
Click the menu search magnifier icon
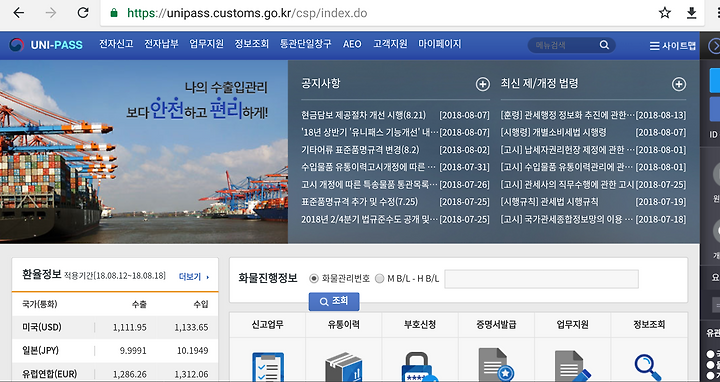(x=604, y=45)
